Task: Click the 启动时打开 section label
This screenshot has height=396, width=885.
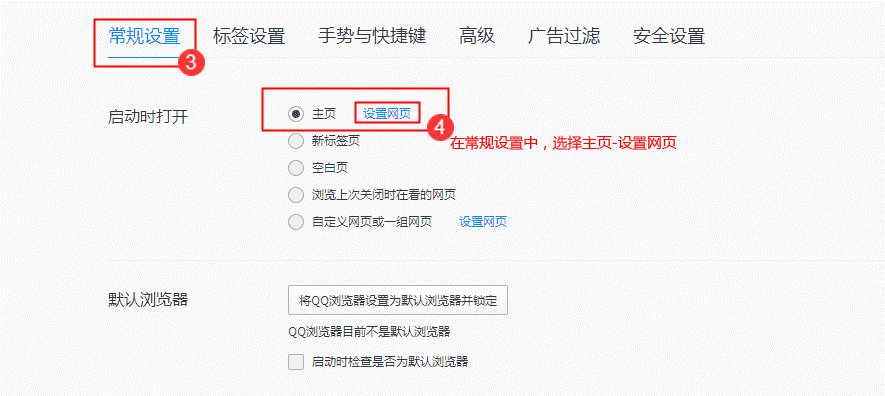Action: pyautogui.click(x=148, y=117)
